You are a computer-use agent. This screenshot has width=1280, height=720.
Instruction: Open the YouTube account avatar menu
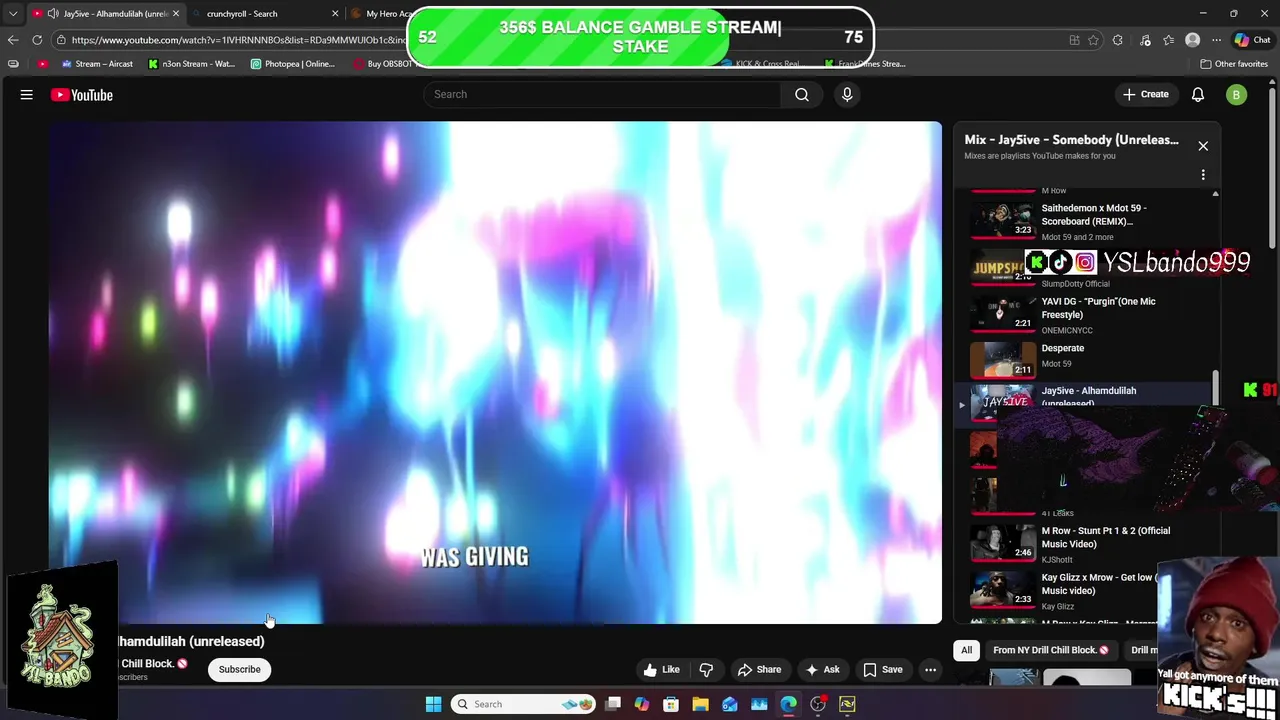(x=1237, y=95)
